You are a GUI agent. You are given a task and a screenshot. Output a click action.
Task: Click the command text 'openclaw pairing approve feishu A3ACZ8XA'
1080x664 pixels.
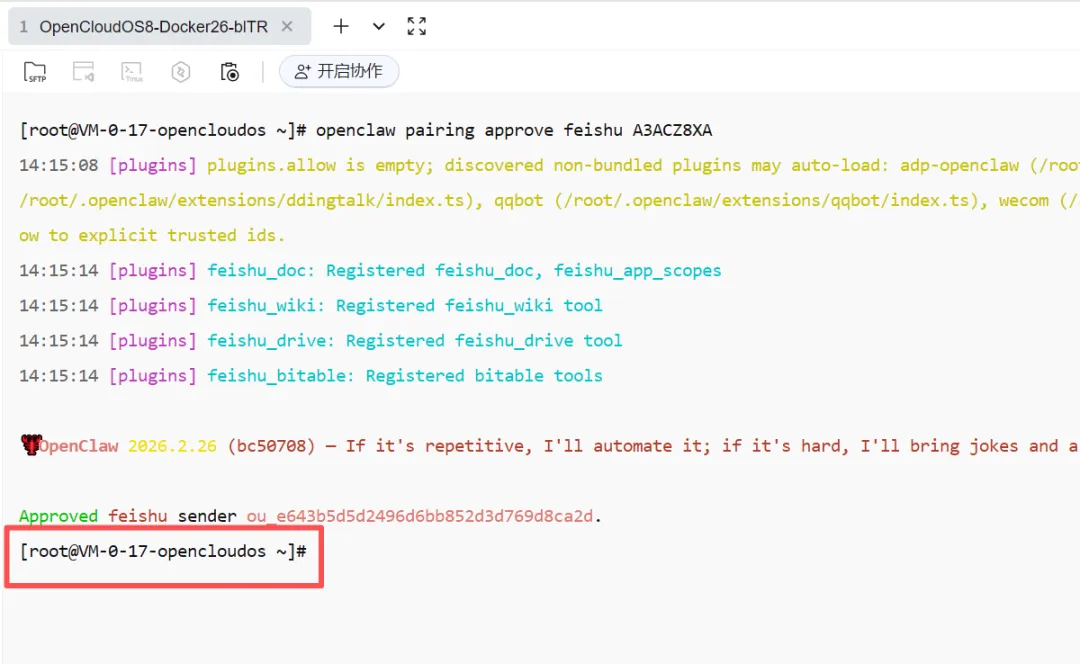514,130
